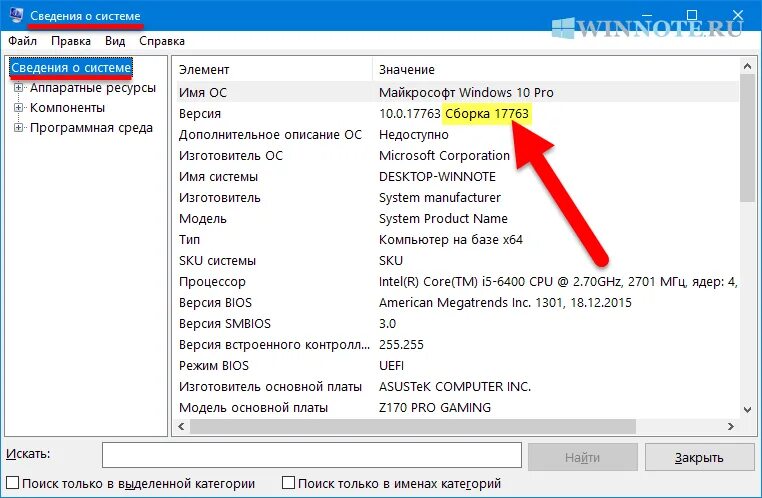The height and width of the screenshot is (498, 762).
Task: Select the Тип row label
Action: click(x=189, y=240)
